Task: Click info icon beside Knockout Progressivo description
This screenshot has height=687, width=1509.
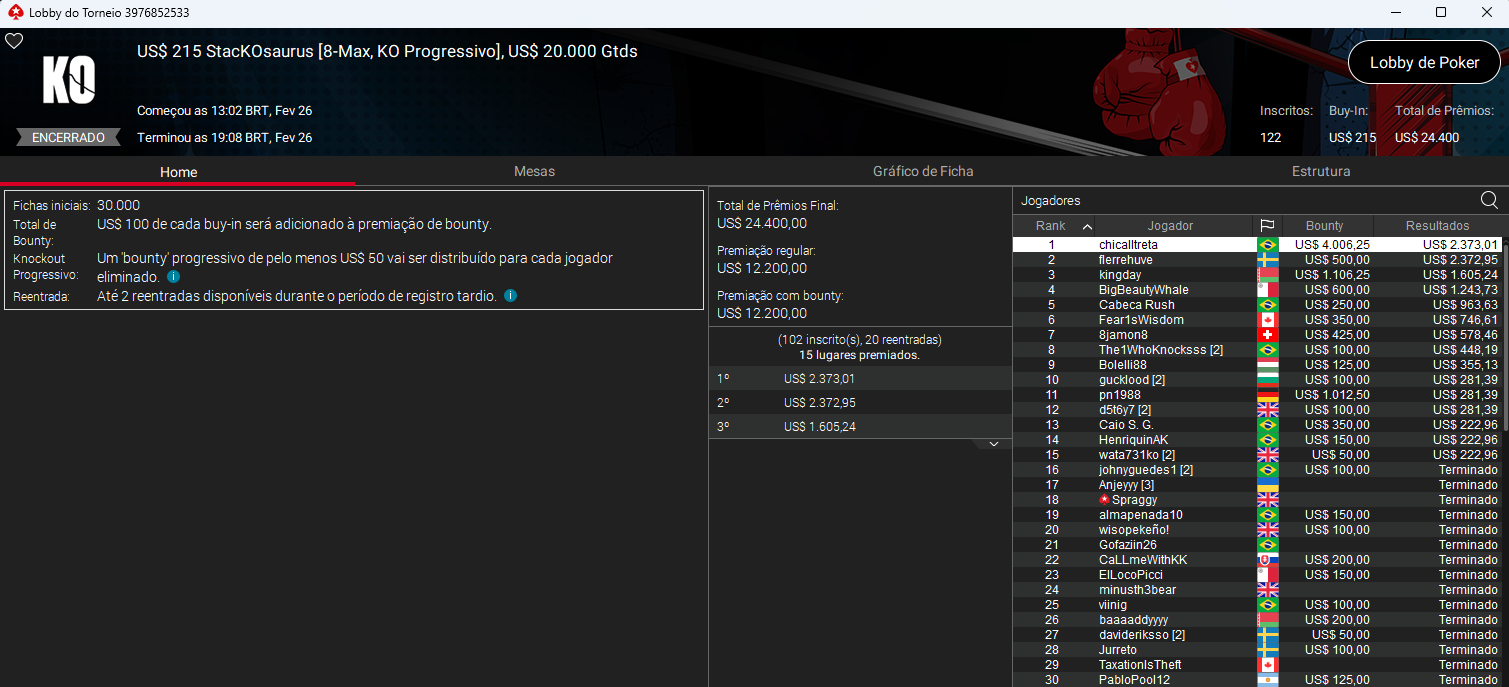Action: click(x=173, y=277)
